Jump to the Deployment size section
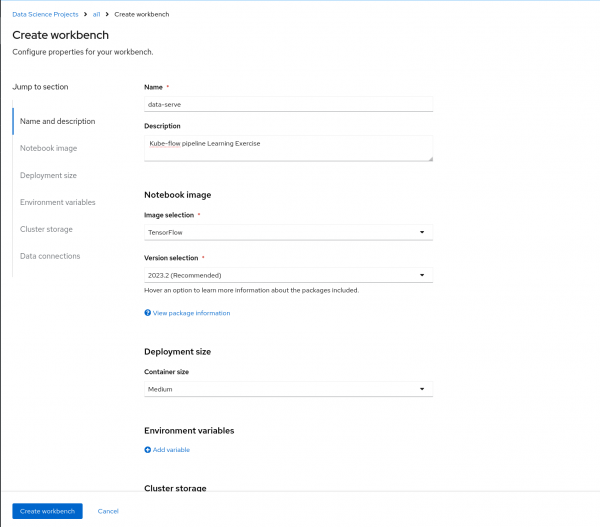Viewport: 600px width, 527px height. tap(50, 175)
